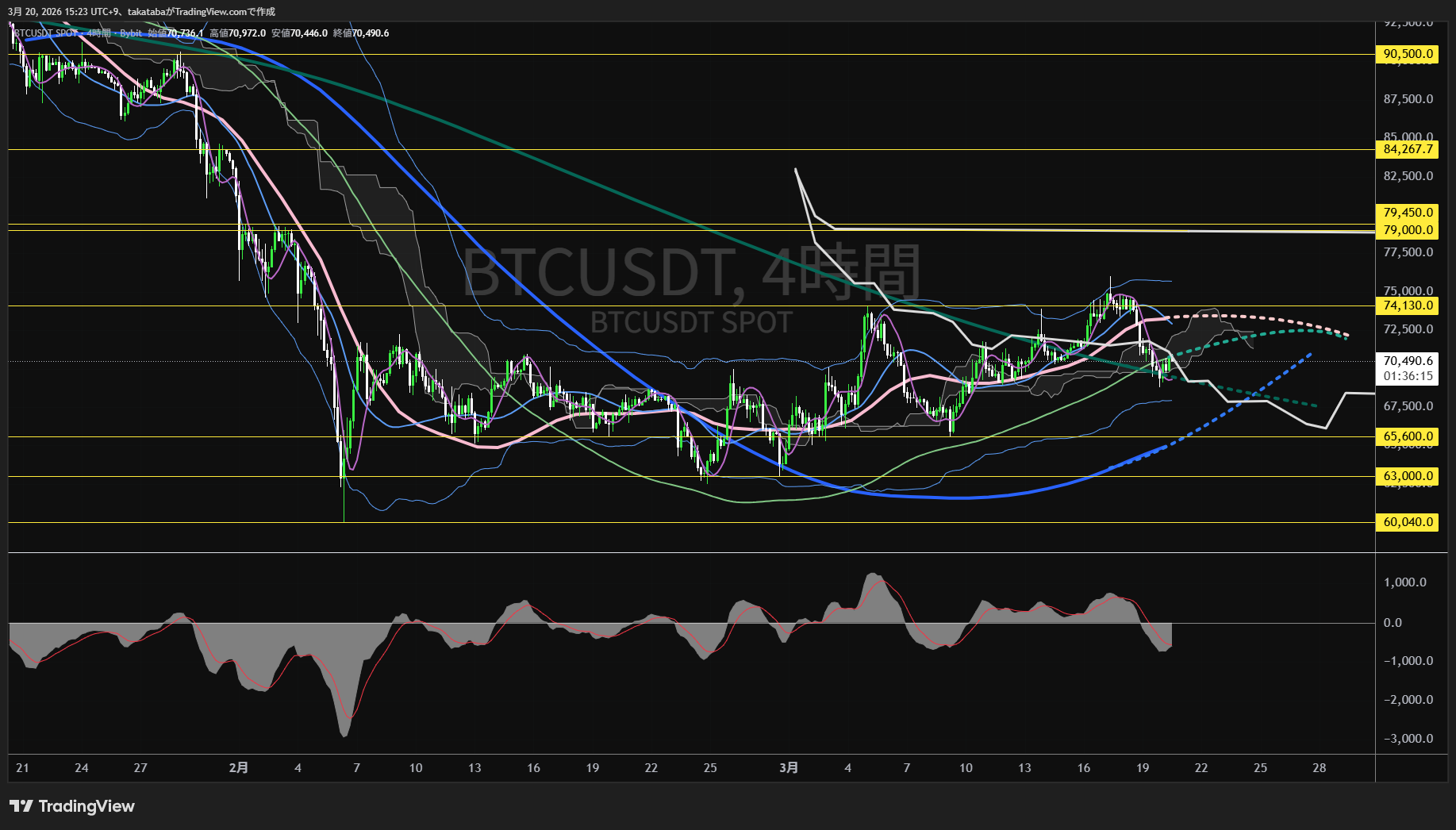1456x830 pixels.
Task: Click the 84,267.7 horizontal line label
Action: point(1408,149)
